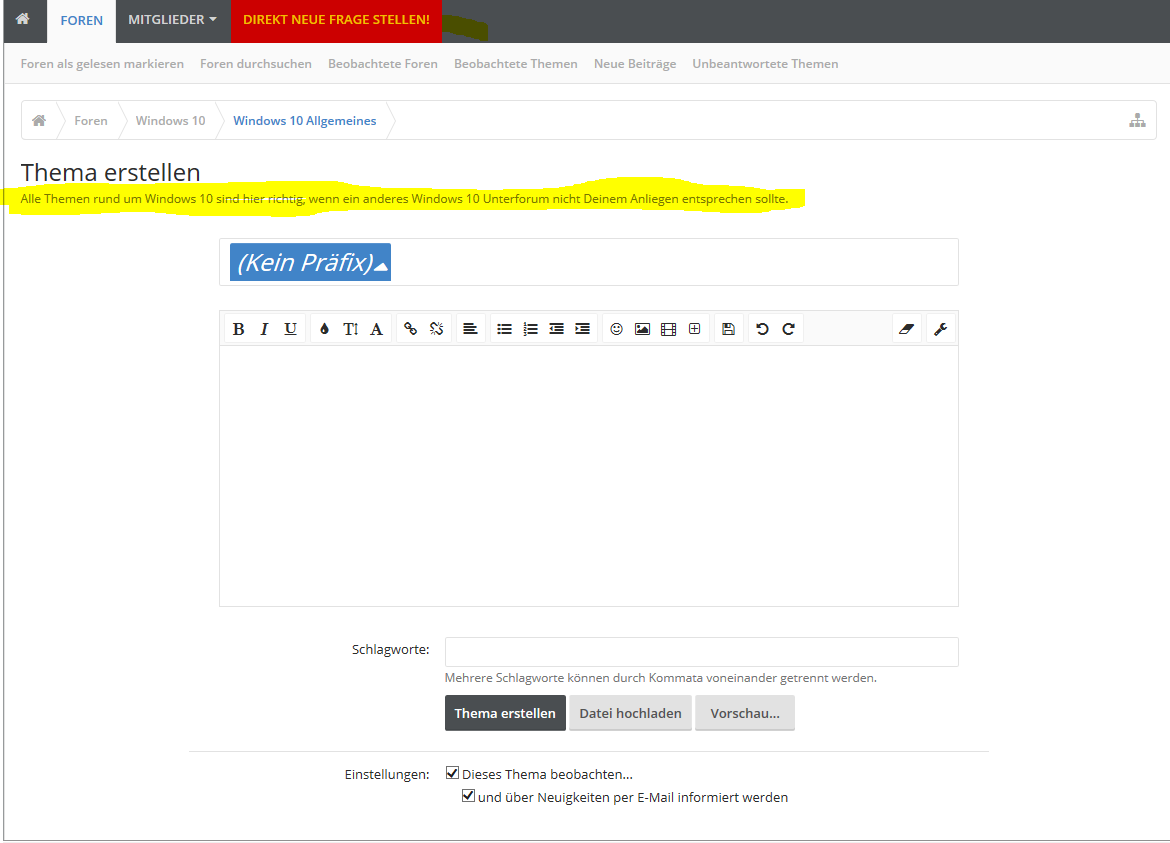Open Unbeantwortete Themen

[x=765, y=64]
